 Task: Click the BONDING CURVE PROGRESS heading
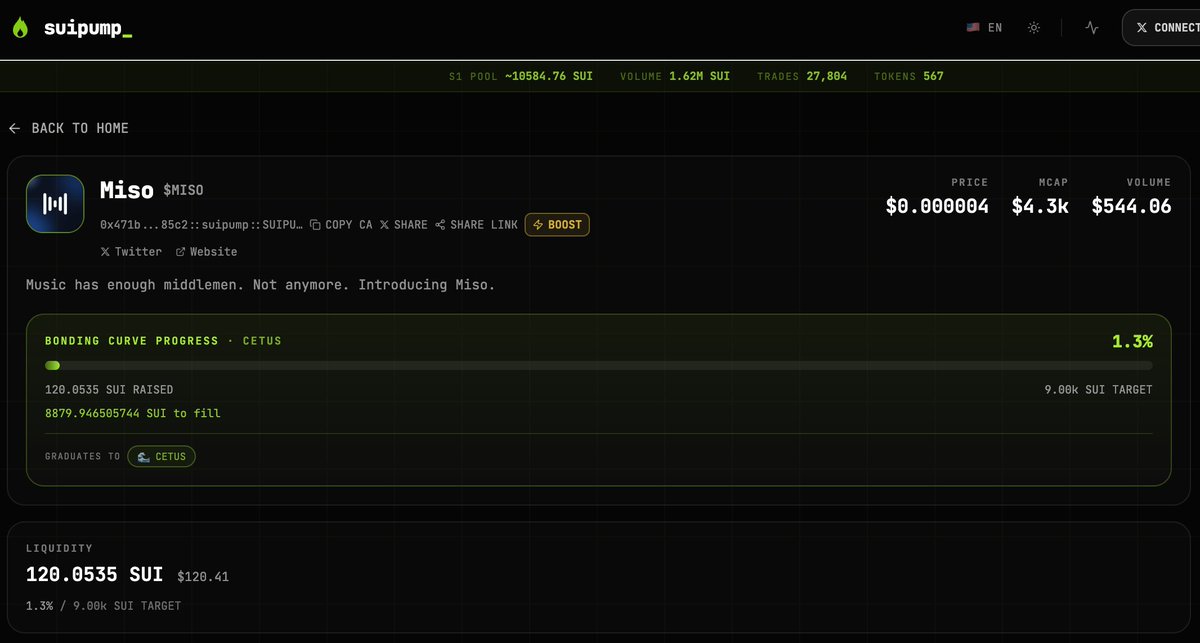point(132,341)
